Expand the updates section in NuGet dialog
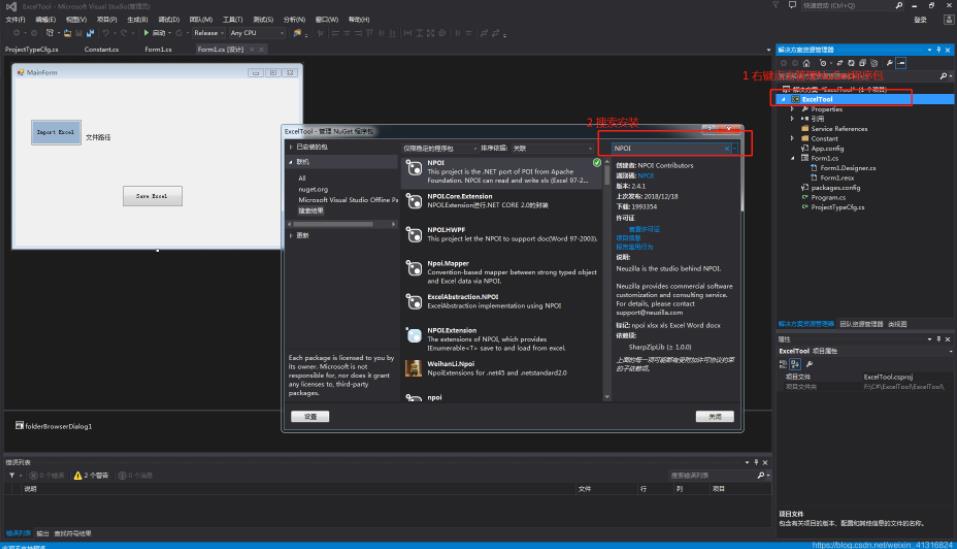Viewport: 957px width, 549px height. pyautogui.click(x=291, y=235)
